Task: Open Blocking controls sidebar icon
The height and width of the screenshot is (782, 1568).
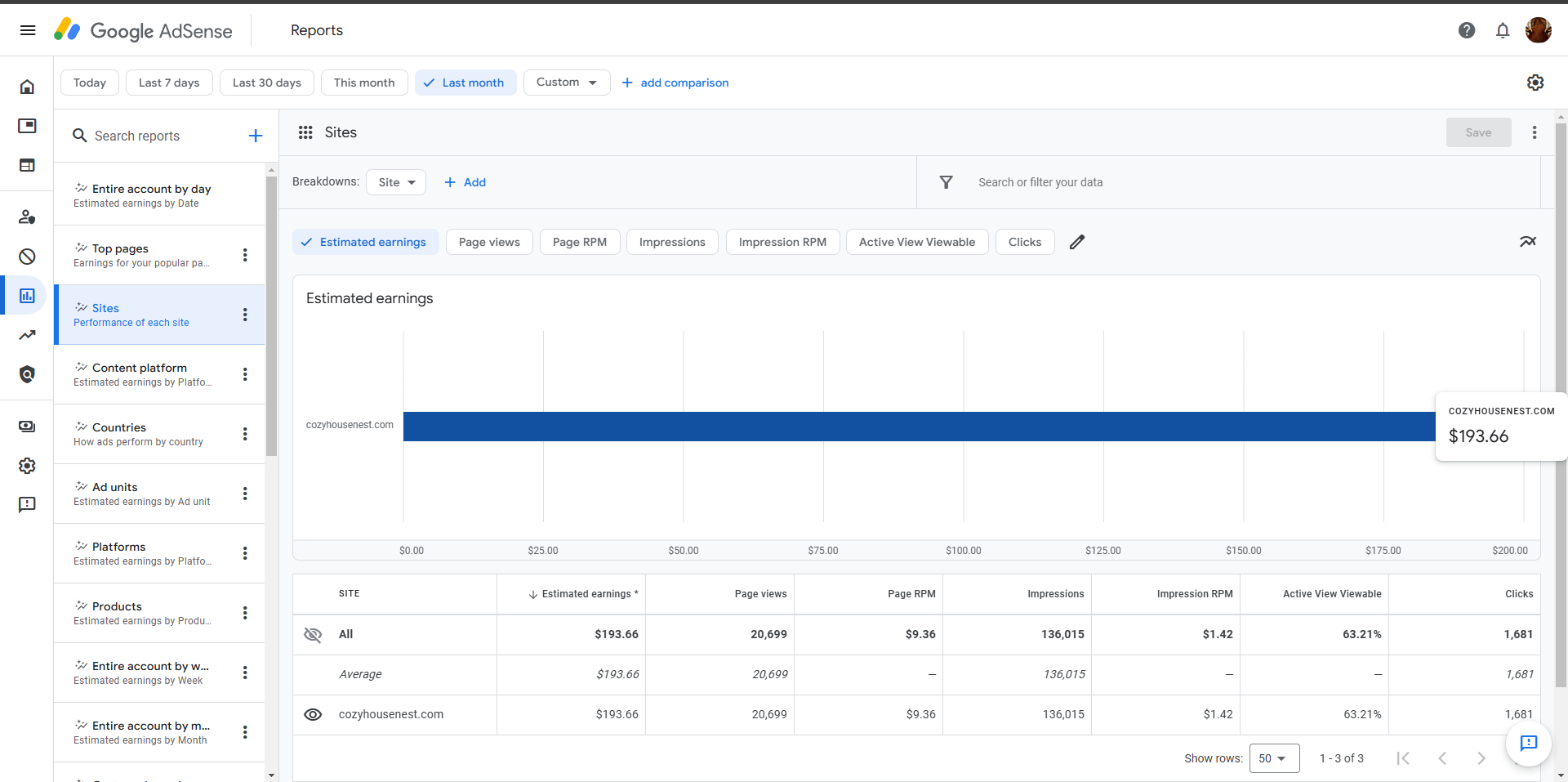Action: click(x=27, y=257)
